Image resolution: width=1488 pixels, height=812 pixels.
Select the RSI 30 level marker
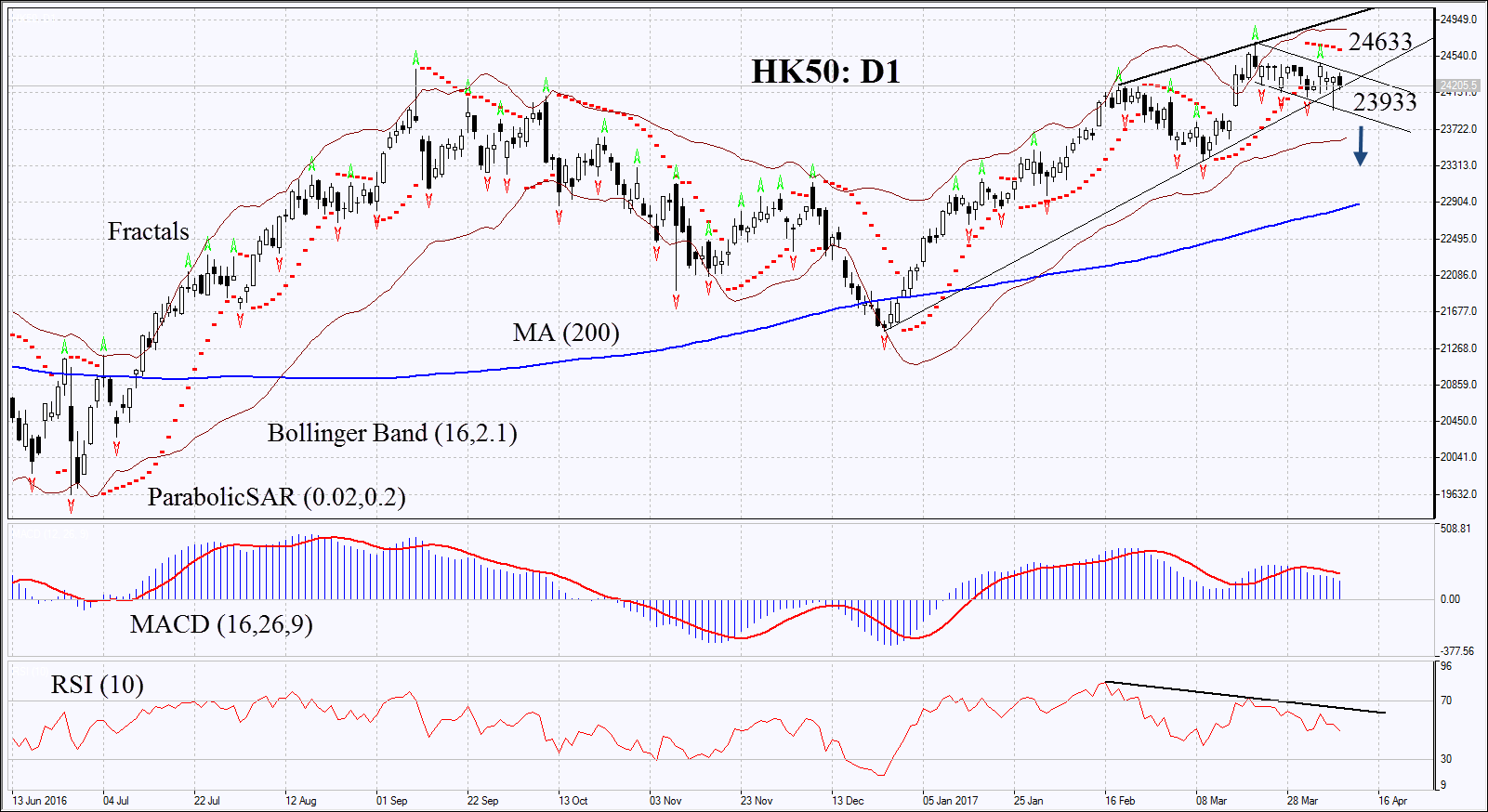[x=1446, y=759]
